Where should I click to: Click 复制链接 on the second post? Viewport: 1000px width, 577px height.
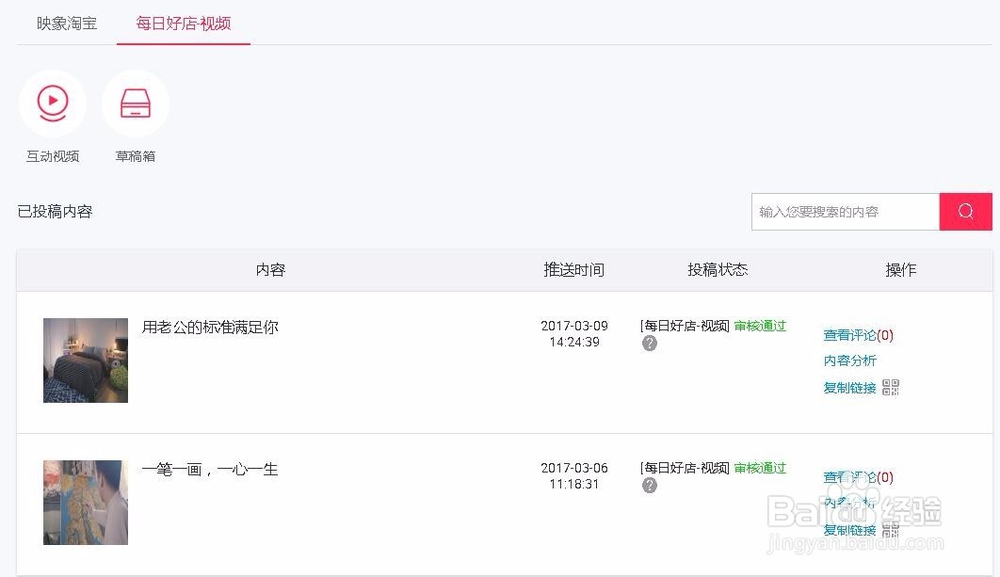click(x=849, y=528)
